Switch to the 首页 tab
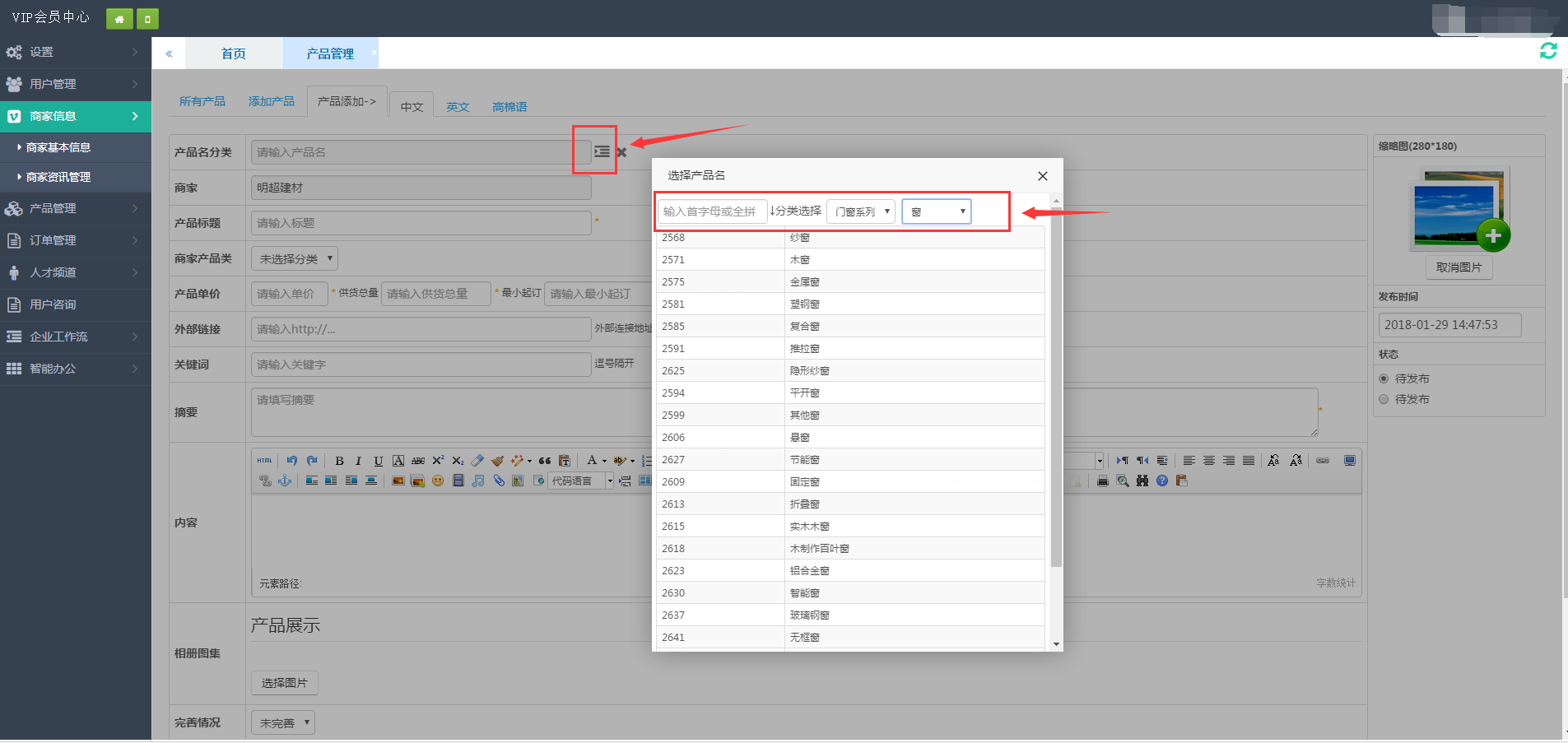This screenshot has width=1568, height=743. [234, 53]
